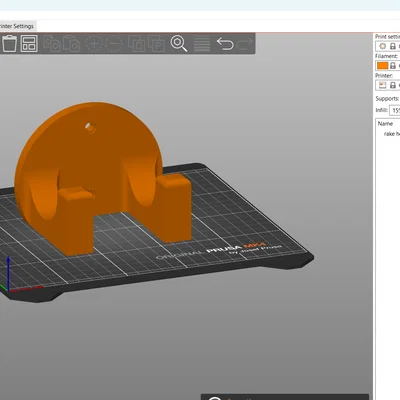The image size is (400, 400).
Task: Open the Print settings preset dropdown
Action: [x=387, y=46]
